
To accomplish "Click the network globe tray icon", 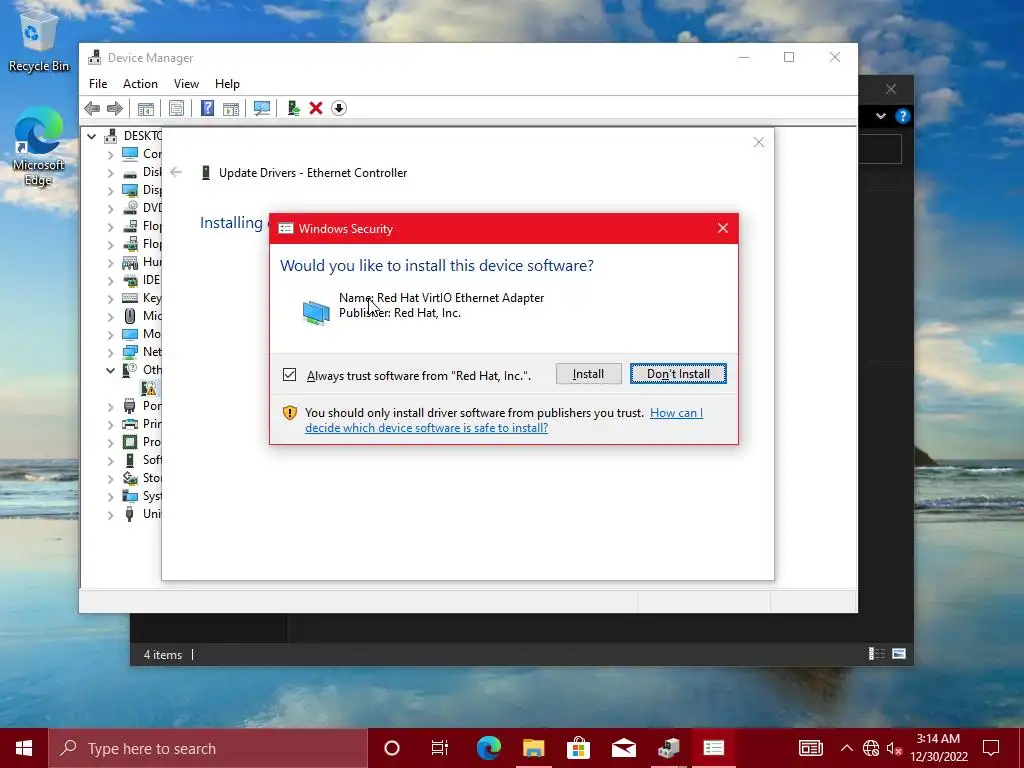I will coord(871,748).
